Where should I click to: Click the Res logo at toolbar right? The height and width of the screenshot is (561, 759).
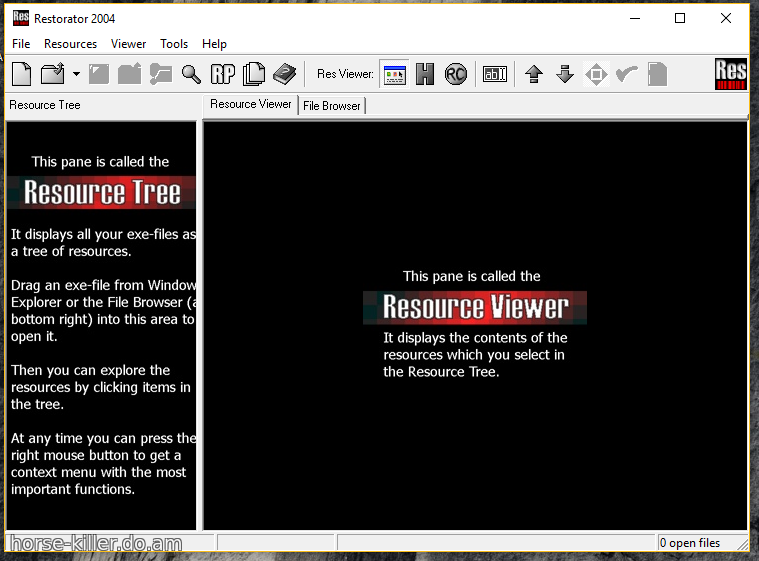pos(731,74)
